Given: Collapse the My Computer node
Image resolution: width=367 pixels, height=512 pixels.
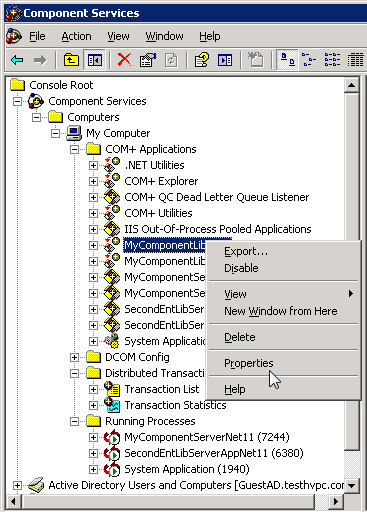Looking at the screenshot, I should (x=55, y=133).
